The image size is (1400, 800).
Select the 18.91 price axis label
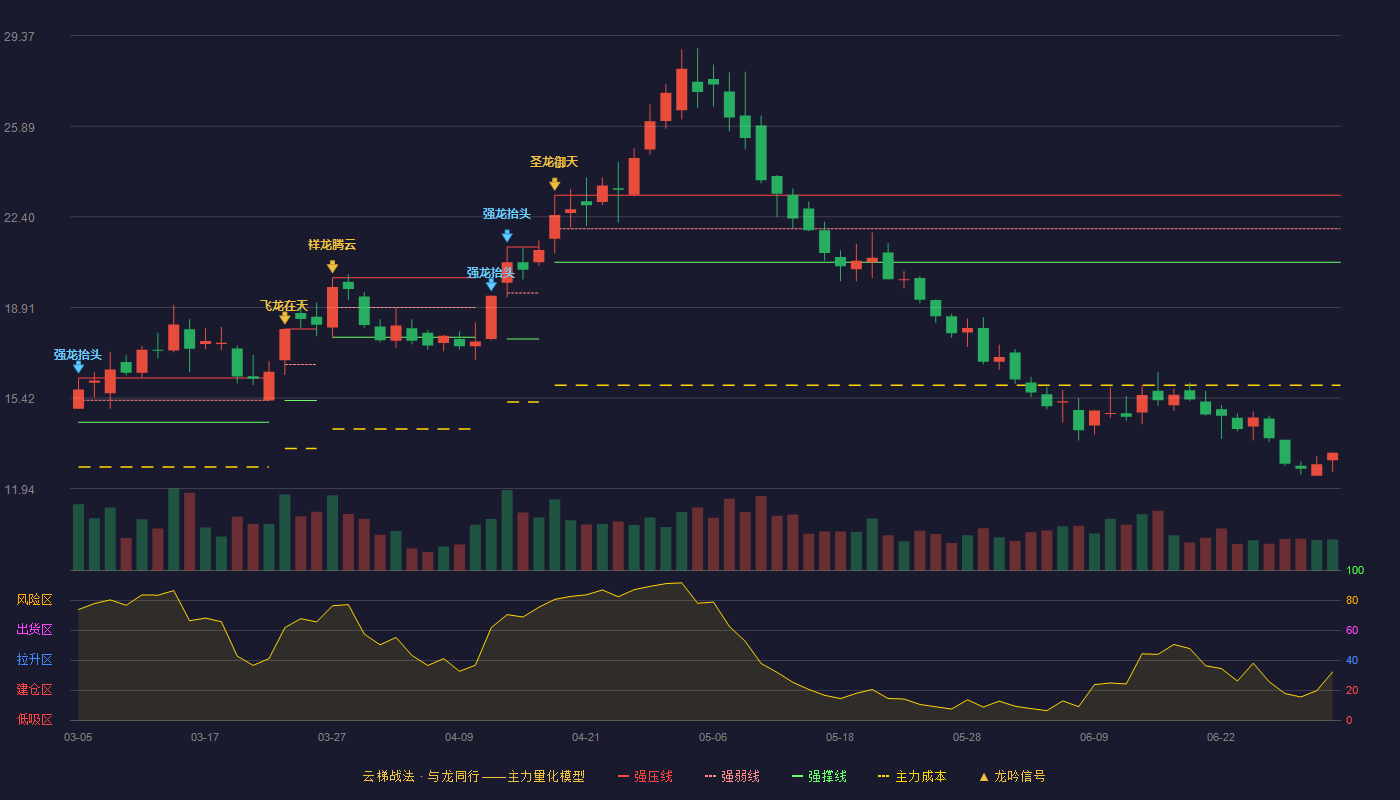click(19, 309)
